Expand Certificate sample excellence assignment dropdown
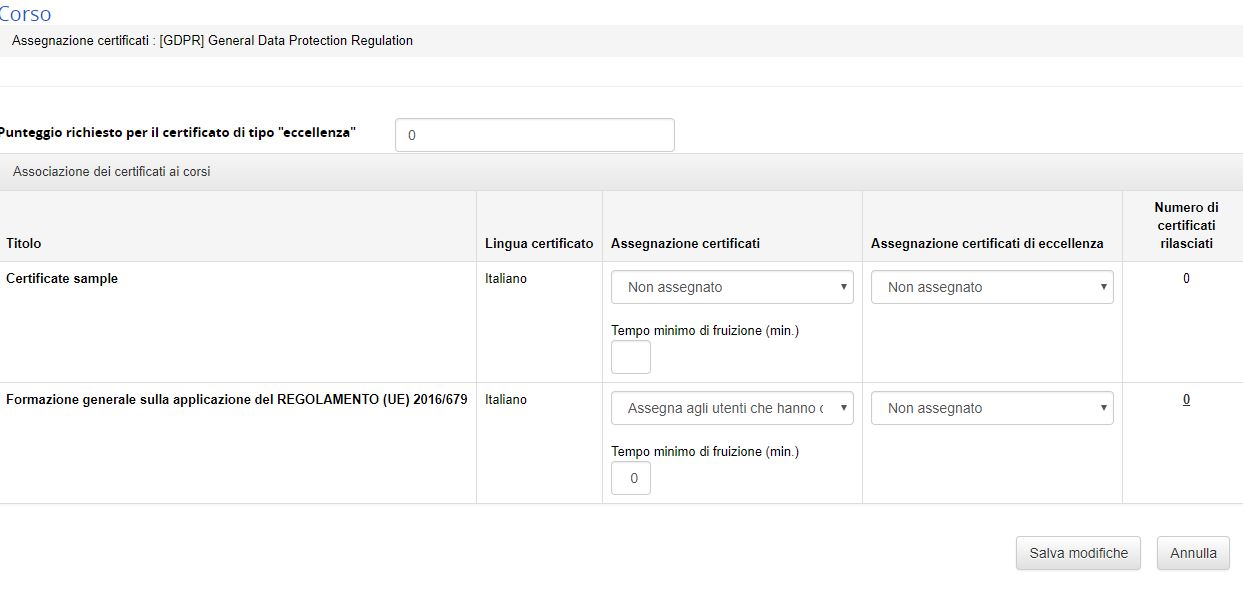Image resolution: width=1243 pixels, height=589 pixels. click(x=992, y=287)
